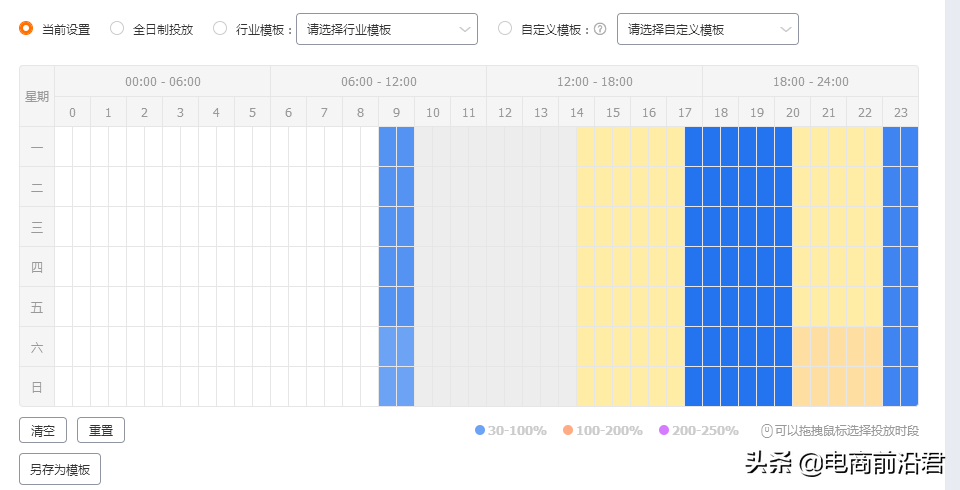
Task: Click the 12:00 - 18:00 time range header
Action: [594, 81]
